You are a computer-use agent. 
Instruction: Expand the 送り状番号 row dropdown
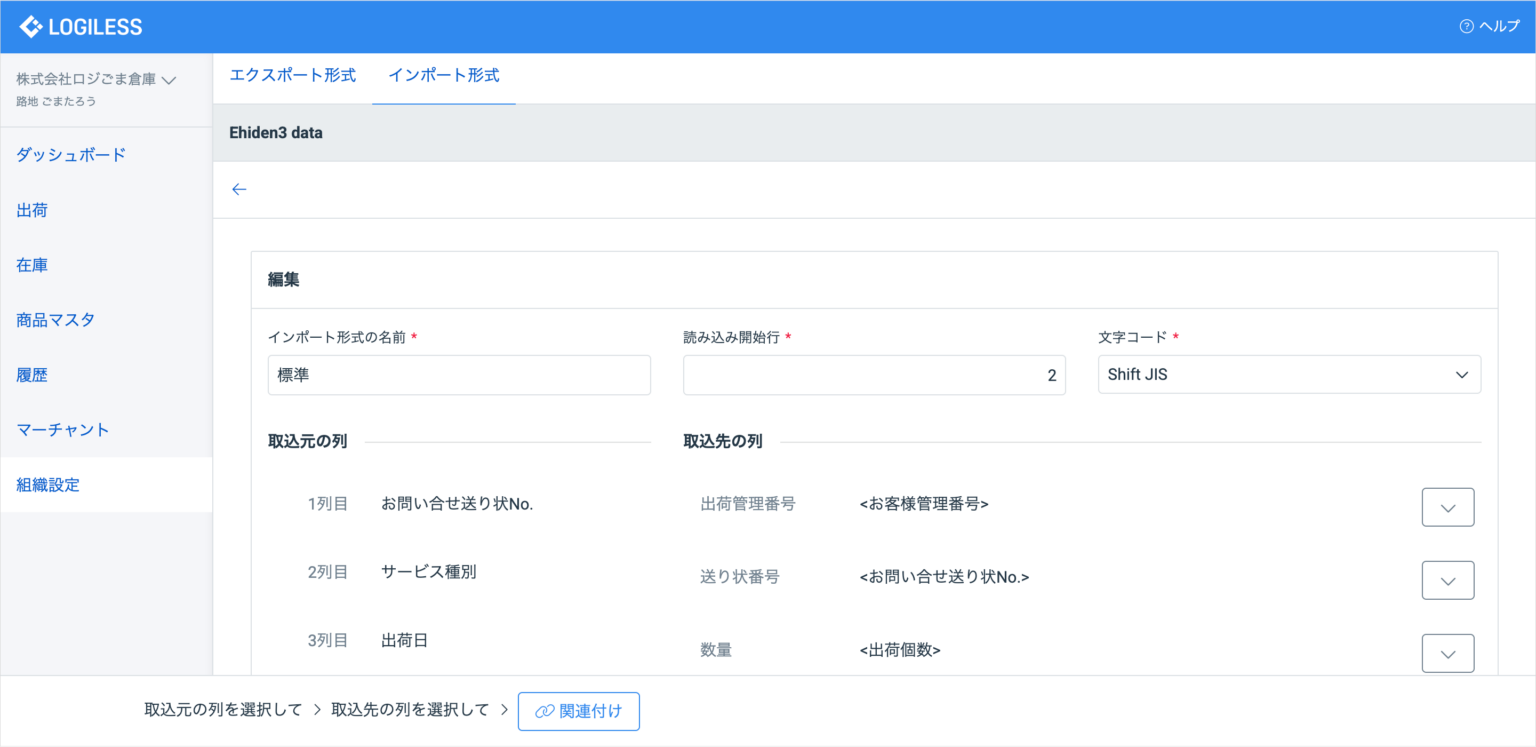pyautogui.click(x=1447, y=580)
